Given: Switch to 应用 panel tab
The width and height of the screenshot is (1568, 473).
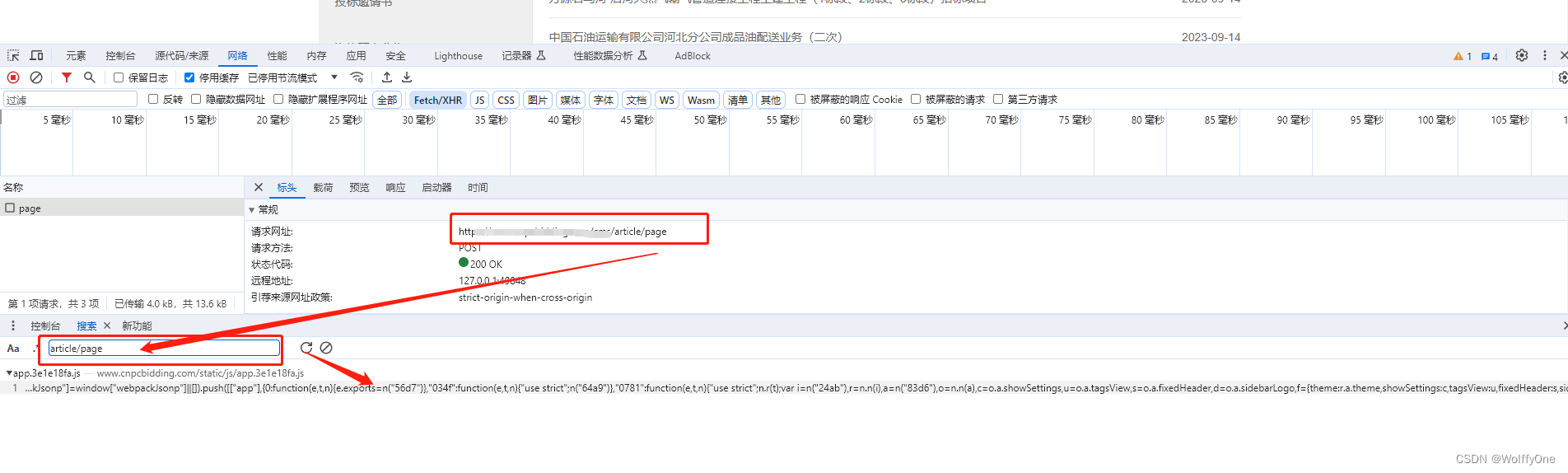Looking at the screenshot, I should (x=357, y=55).
